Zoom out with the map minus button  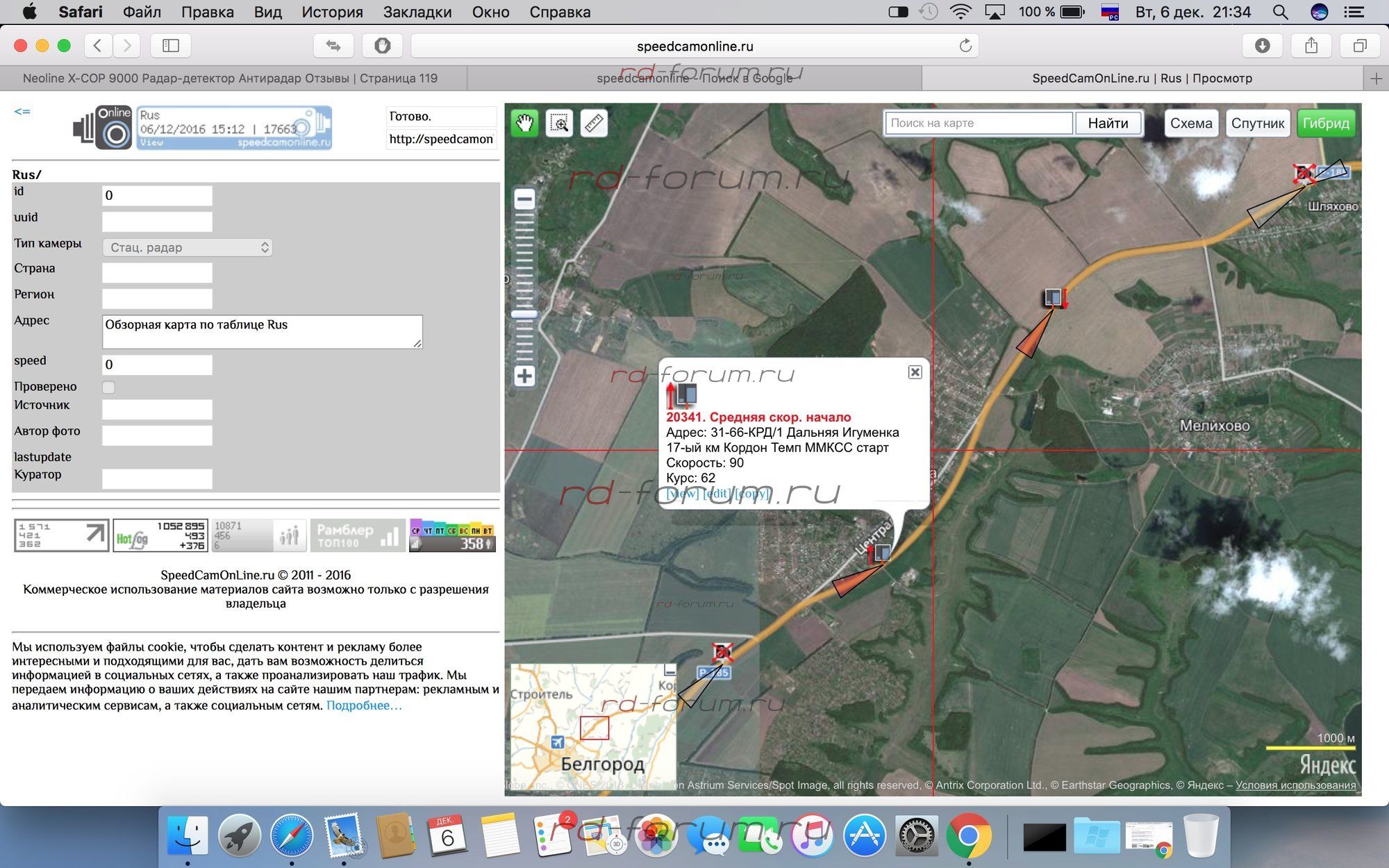click(x=524, y=200)
